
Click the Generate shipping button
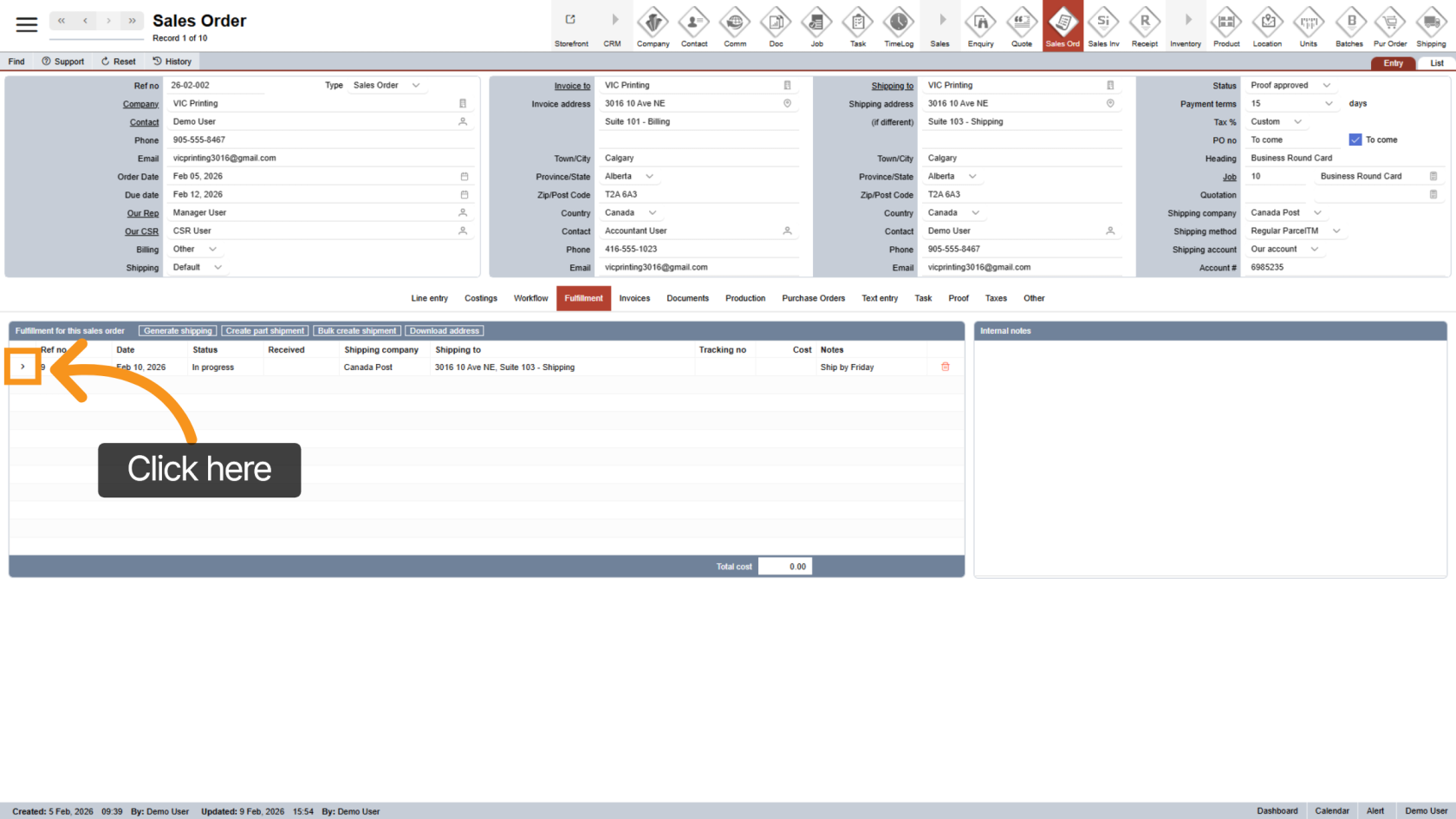tap(178, 331)
